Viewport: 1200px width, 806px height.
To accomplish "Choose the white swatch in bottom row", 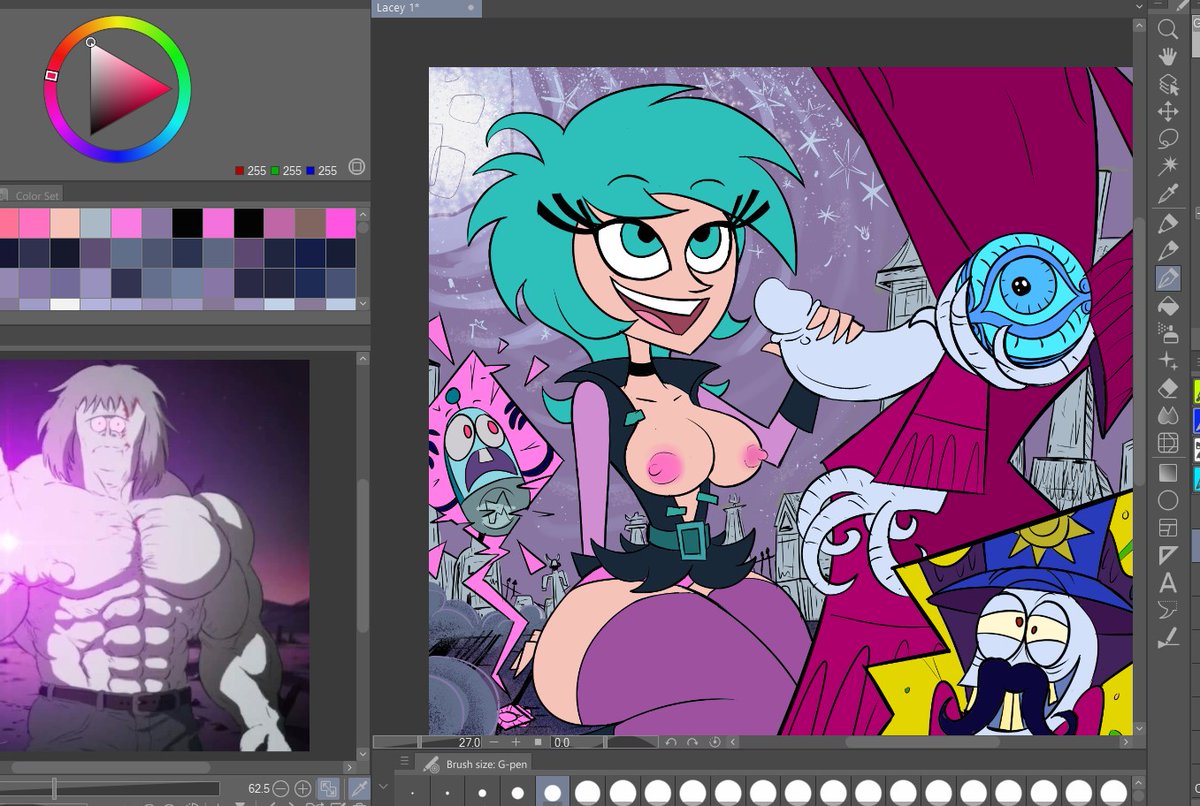I will (x=64, y=304).
